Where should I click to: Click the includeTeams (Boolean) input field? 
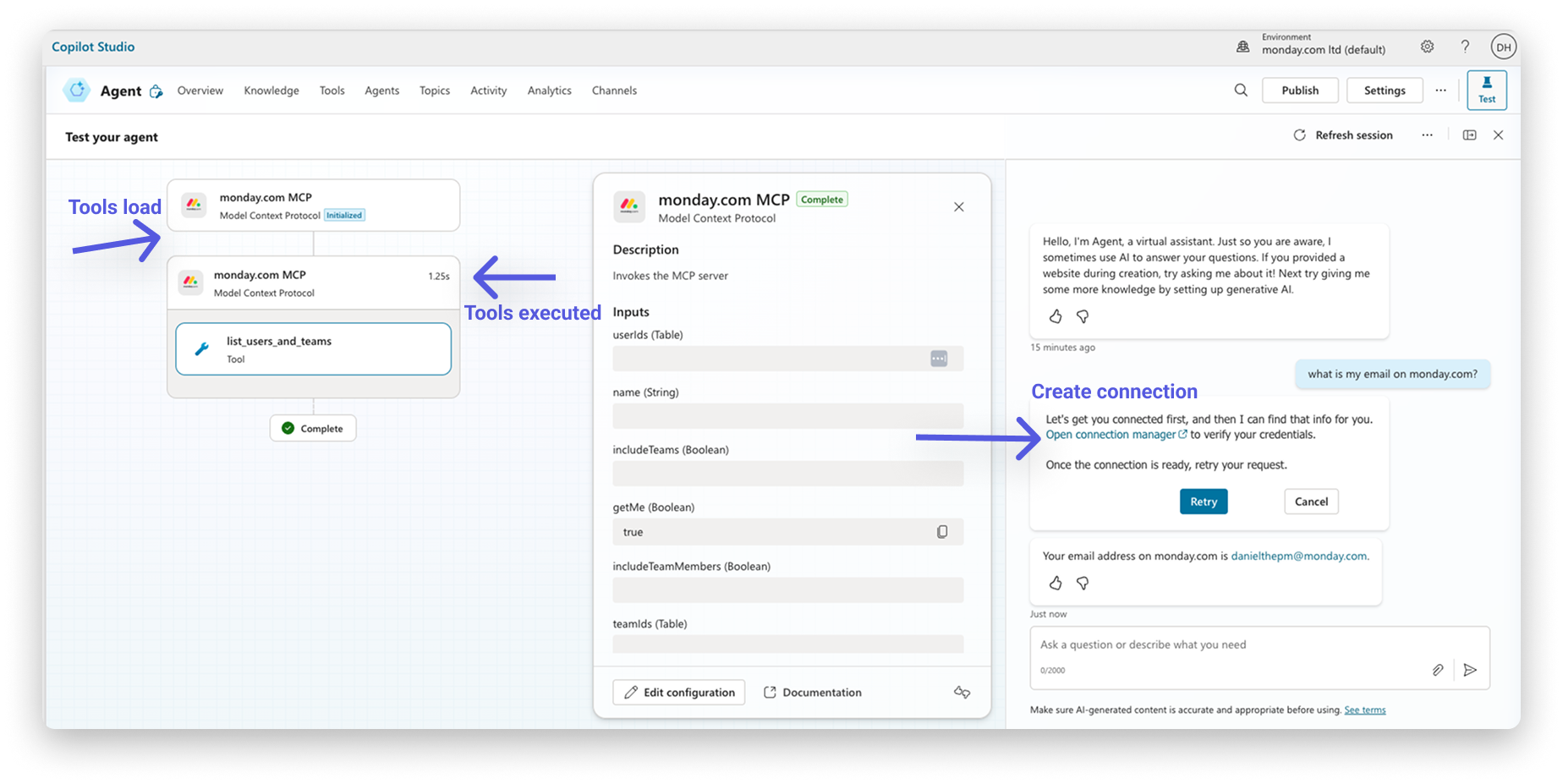[x=788, y=473]
